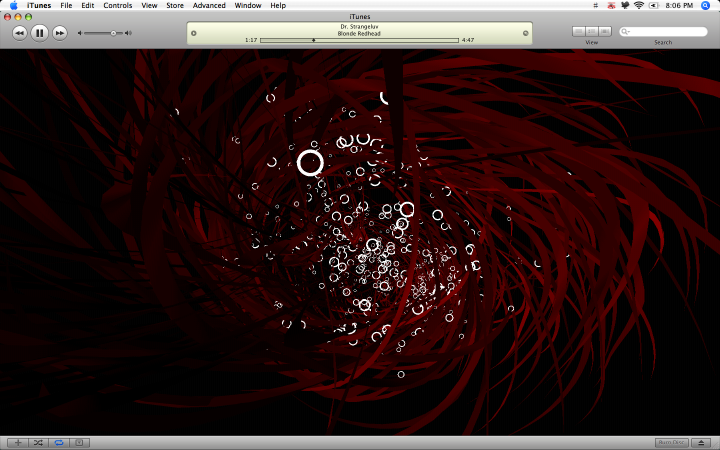Open the Store menu
The image size is (720, 450).
[x=175, y=6]
